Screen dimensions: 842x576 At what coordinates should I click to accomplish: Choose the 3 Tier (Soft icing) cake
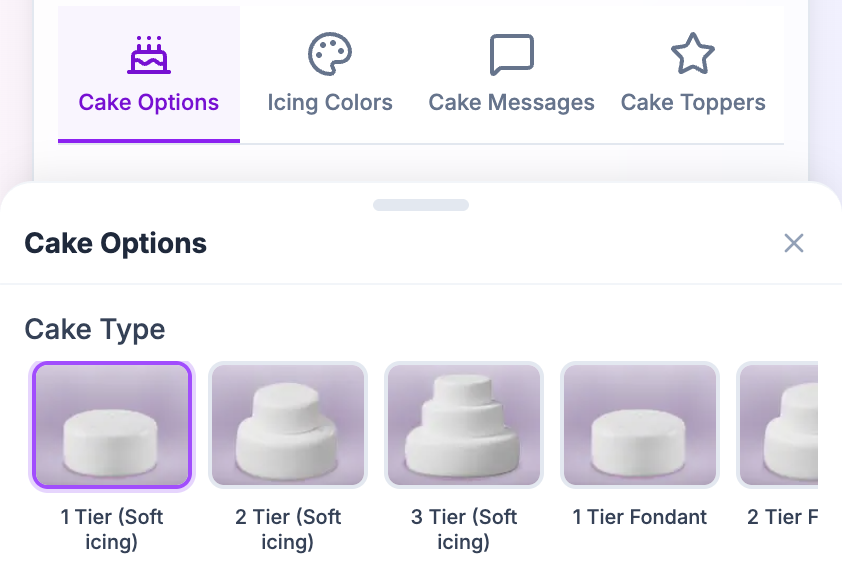coord(464,424)
